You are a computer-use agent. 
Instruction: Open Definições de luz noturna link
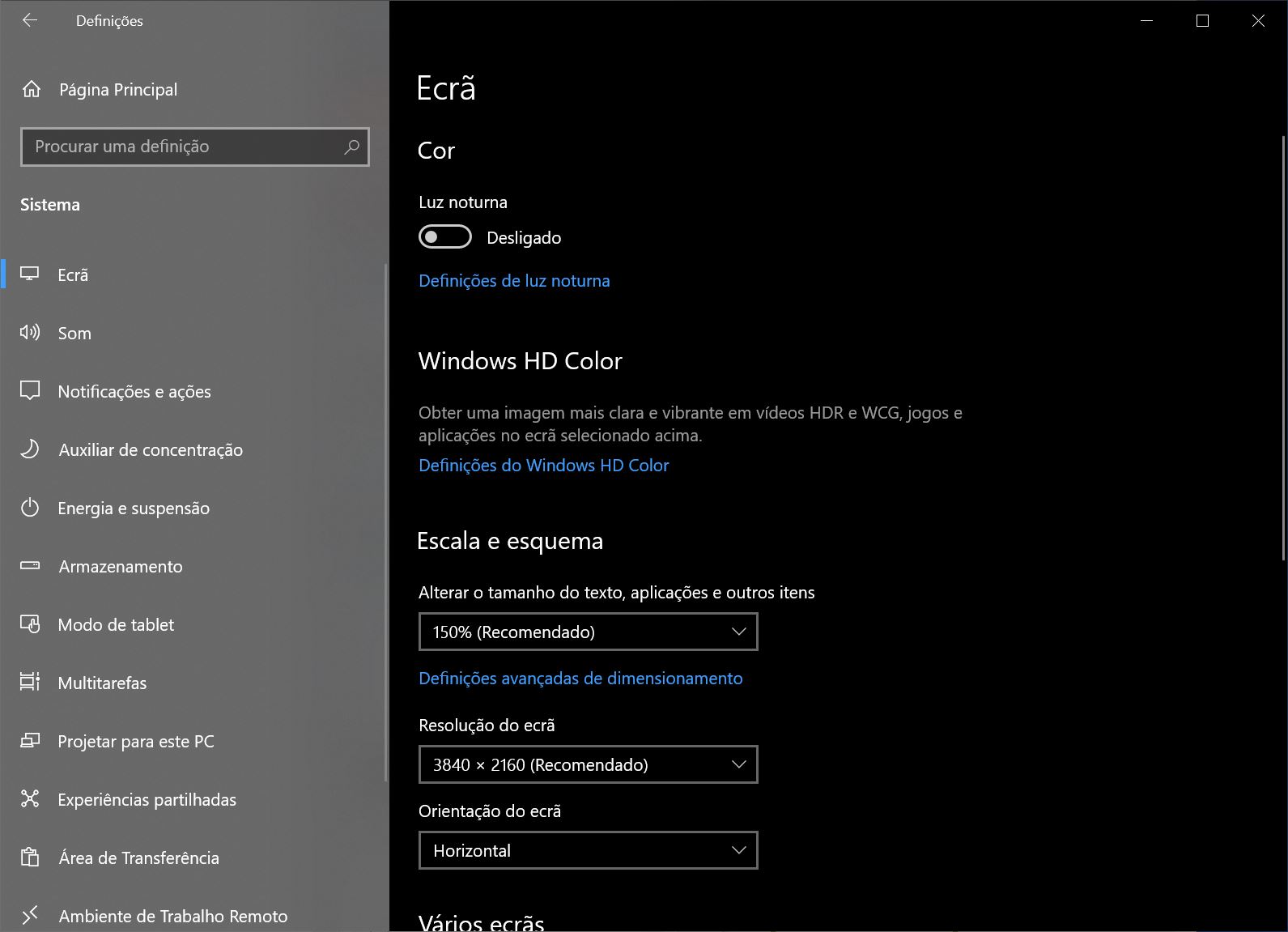point(514,281)
